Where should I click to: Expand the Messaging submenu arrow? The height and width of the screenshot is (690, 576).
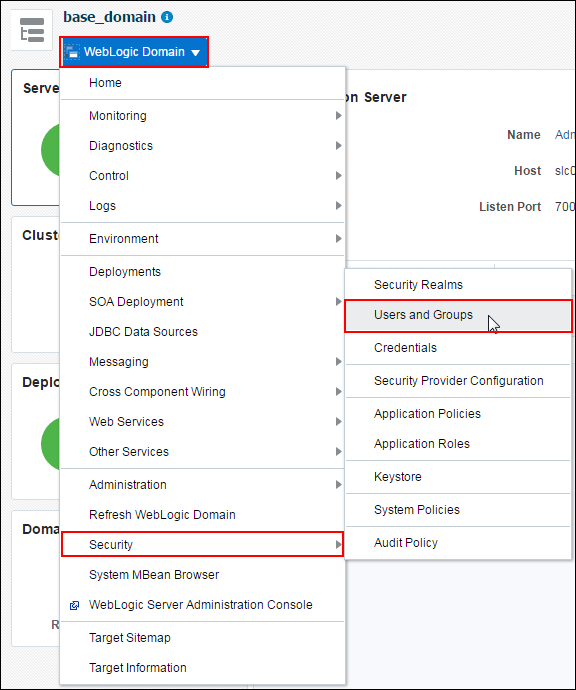point(338,362)
